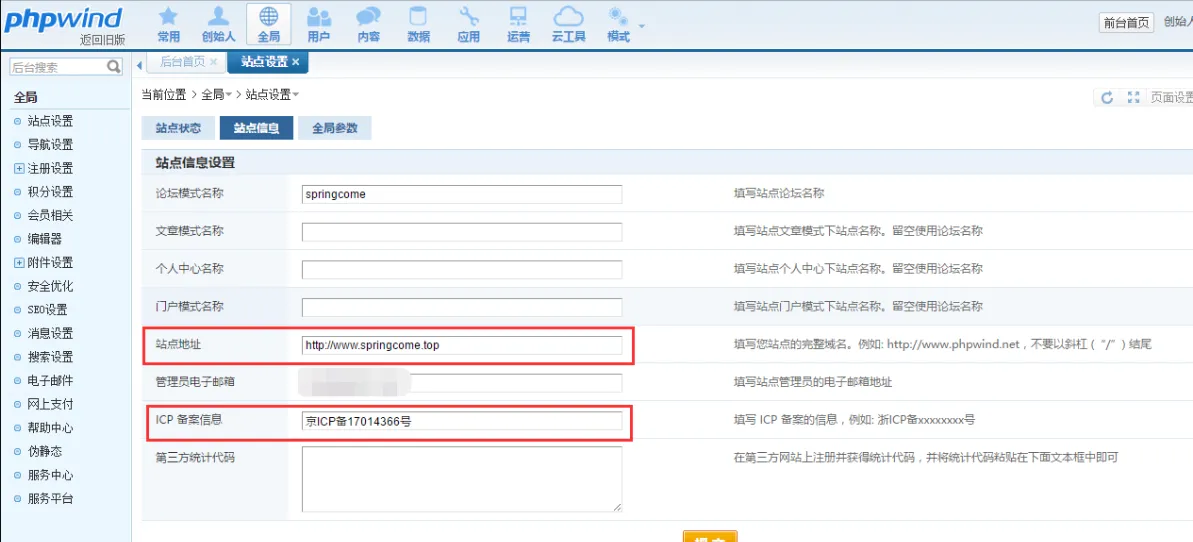The image size is (1193, 542).
Task: Close the 后台首页 tab
Action: pyautogui.click(x=214, y=62)
